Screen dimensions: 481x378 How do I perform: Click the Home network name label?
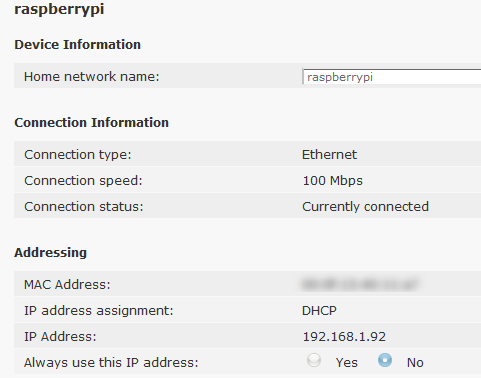pyautogui.click(x=92, y=77)
